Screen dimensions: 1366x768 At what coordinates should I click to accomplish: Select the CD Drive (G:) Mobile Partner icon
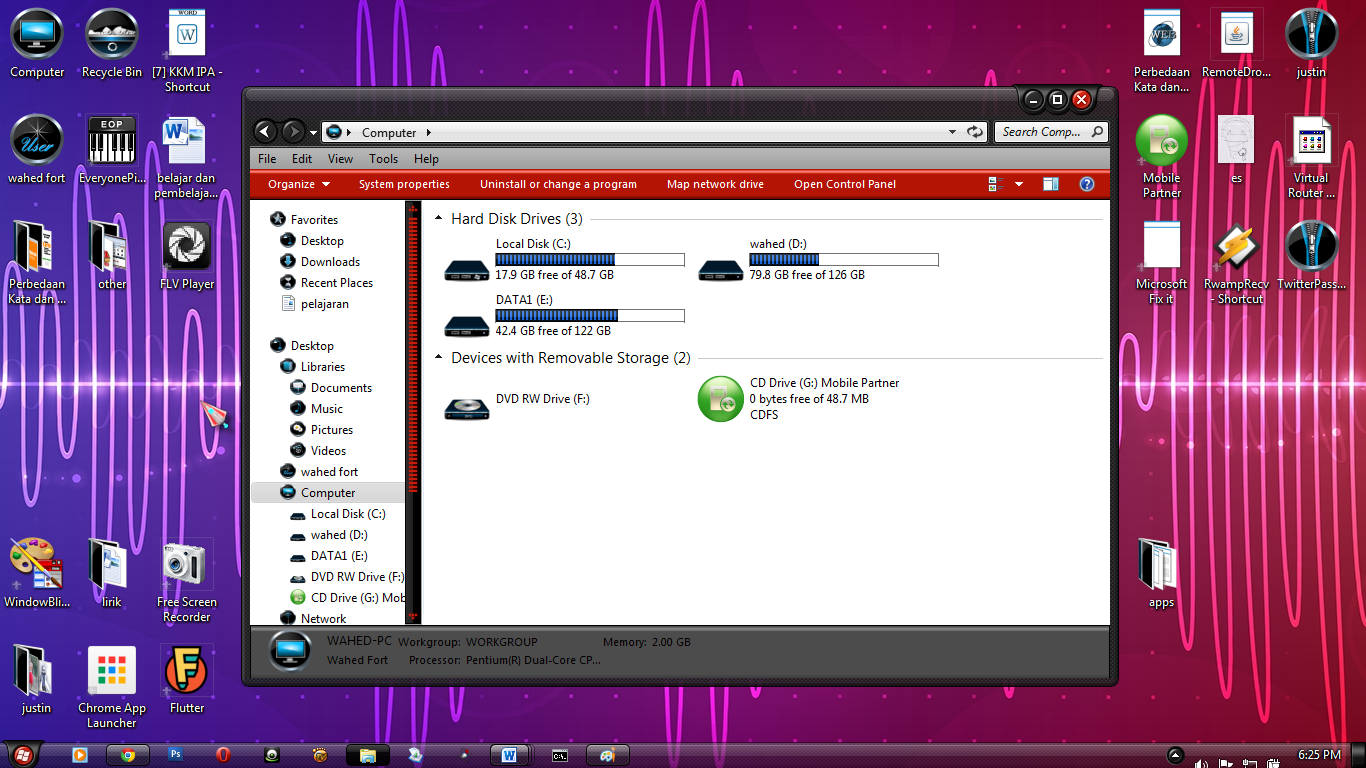(720, 398)
